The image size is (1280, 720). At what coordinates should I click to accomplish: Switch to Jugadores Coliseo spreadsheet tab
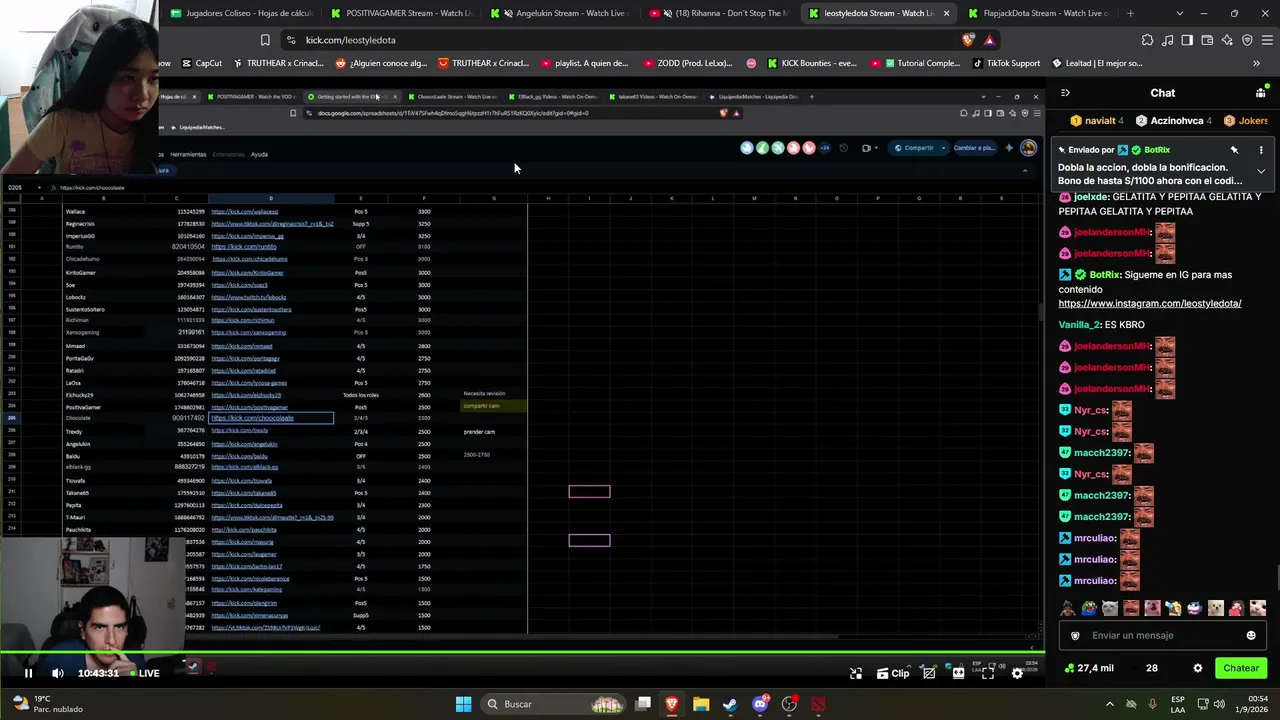(241, 13)
